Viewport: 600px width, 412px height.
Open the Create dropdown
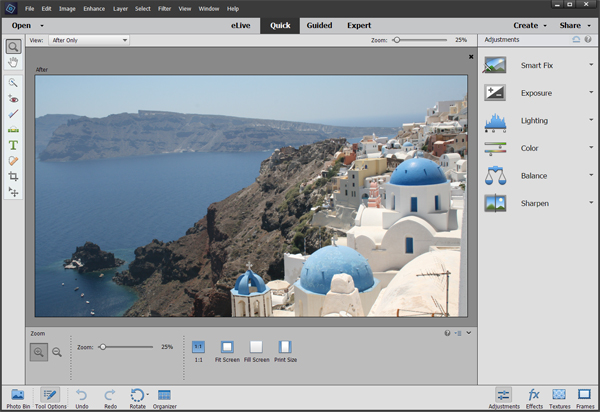(x=530, y=26)
